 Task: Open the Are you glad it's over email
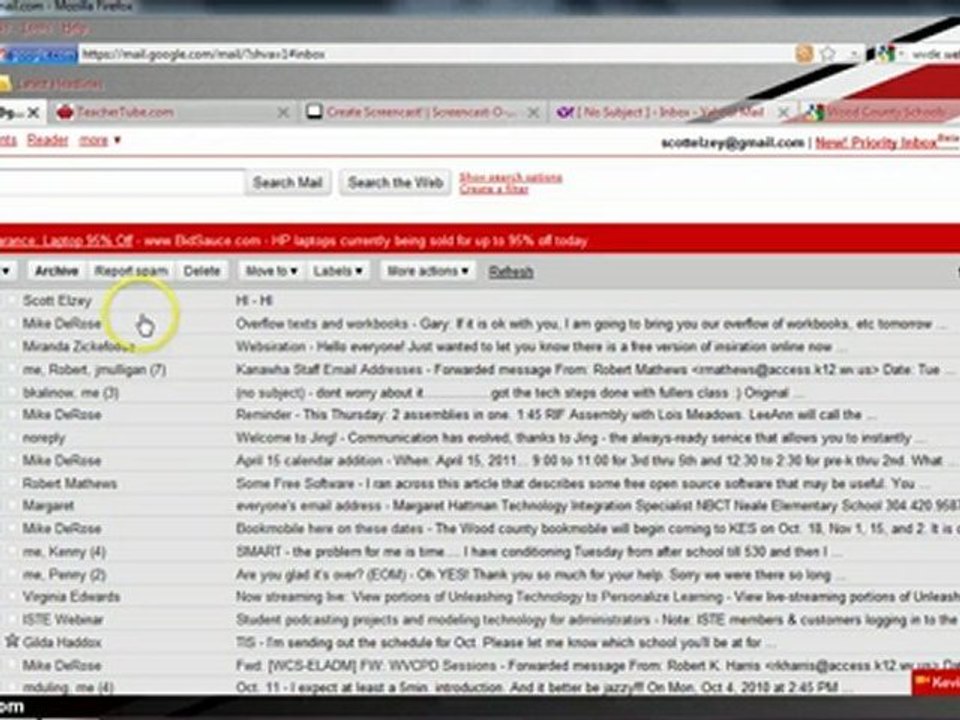(x=480, y=574)
